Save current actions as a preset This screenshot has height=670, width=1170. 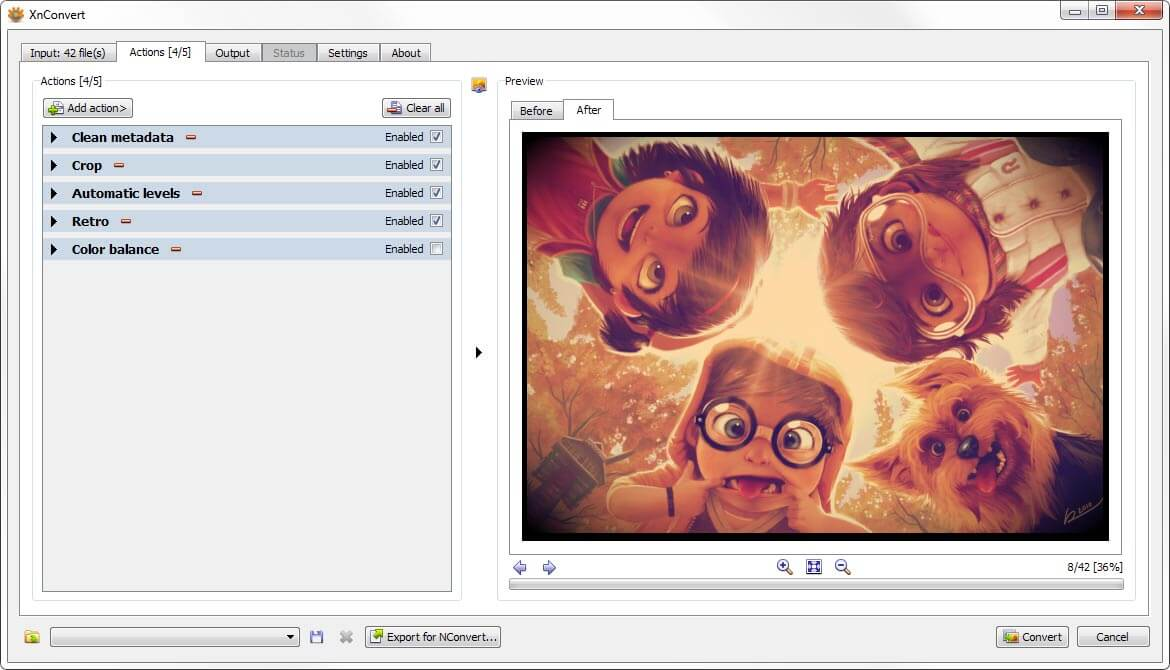click(317, 636)
